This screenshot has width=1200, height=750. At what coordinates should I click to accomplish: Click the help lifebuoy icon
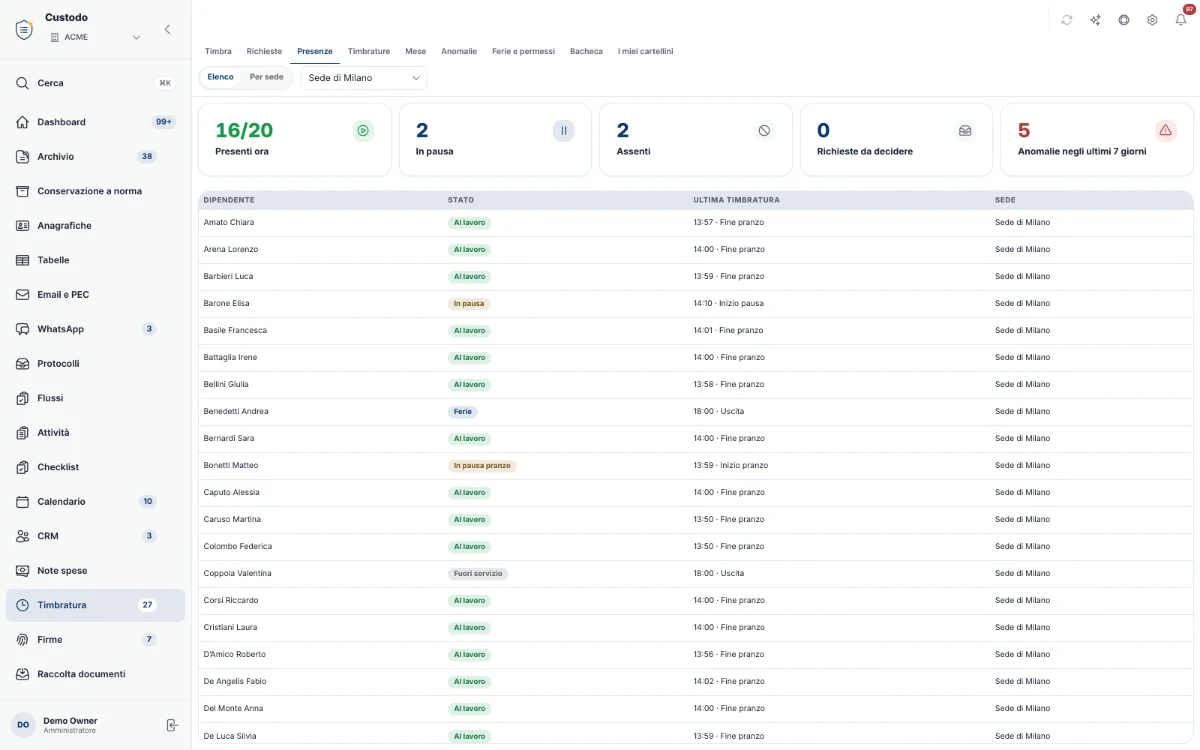tap(1124, 20)
